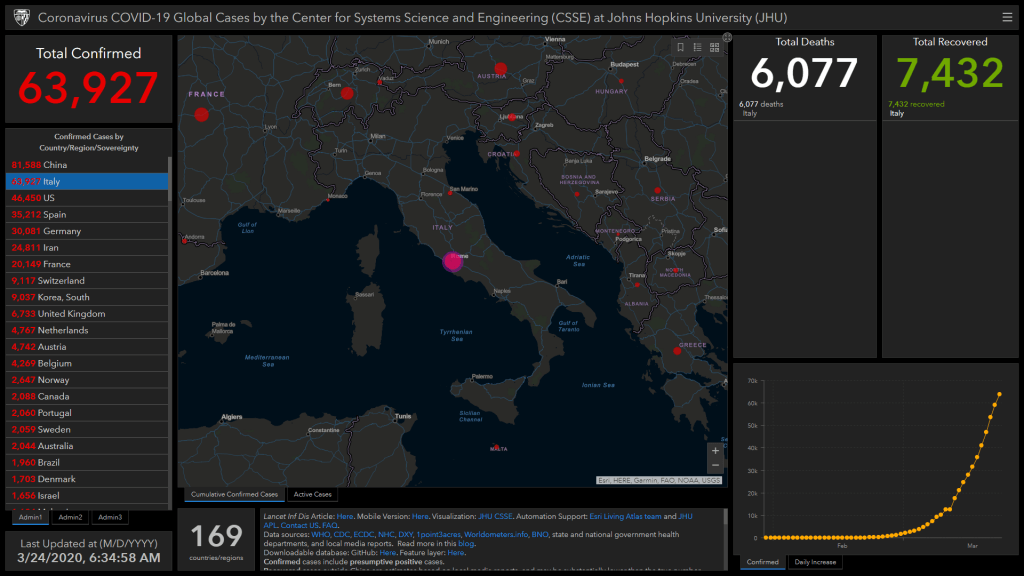
Task: Click the last data point on the chart
Action: pos(999,394)
